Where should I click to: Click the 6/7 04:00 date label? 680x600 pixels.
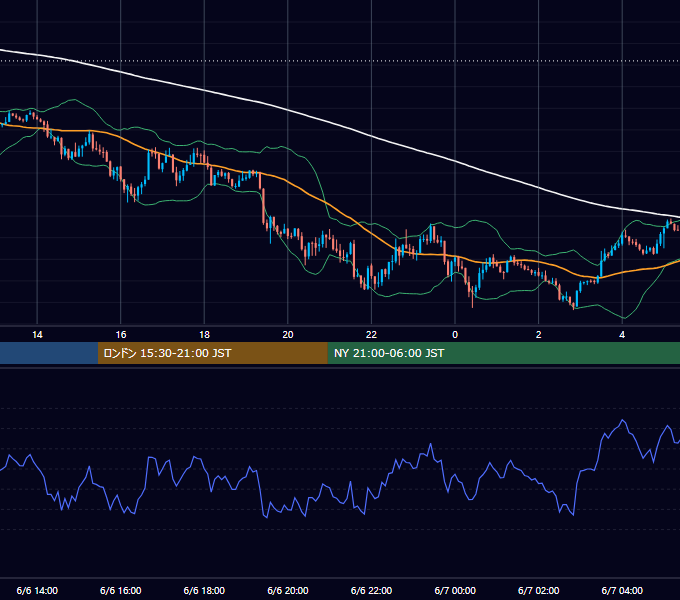click(x=622, y=590)
